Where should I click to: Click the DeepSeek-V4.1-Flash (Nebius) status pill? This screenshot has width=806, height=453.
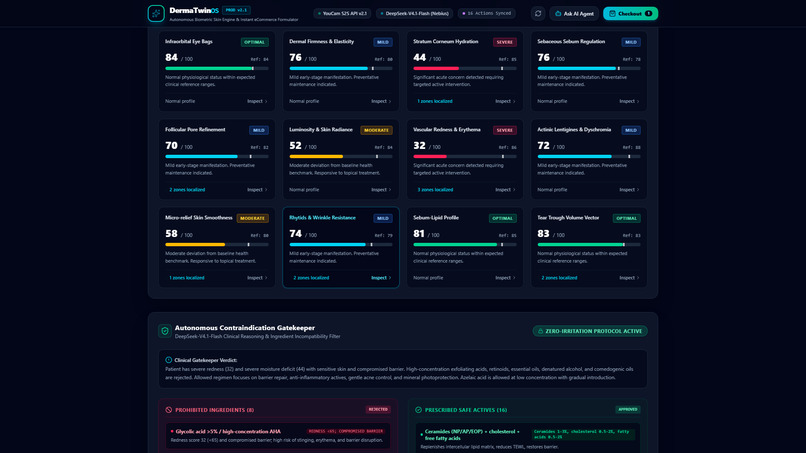click(x=414, y=13)
